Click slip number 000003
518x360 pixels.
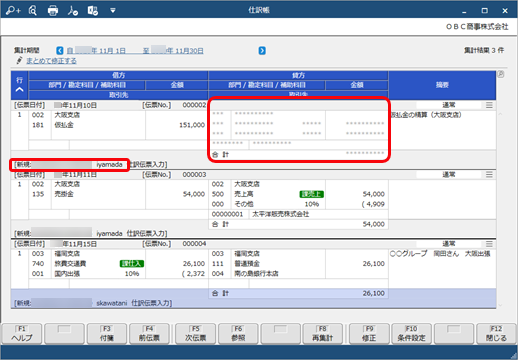[x=194, y=175]
